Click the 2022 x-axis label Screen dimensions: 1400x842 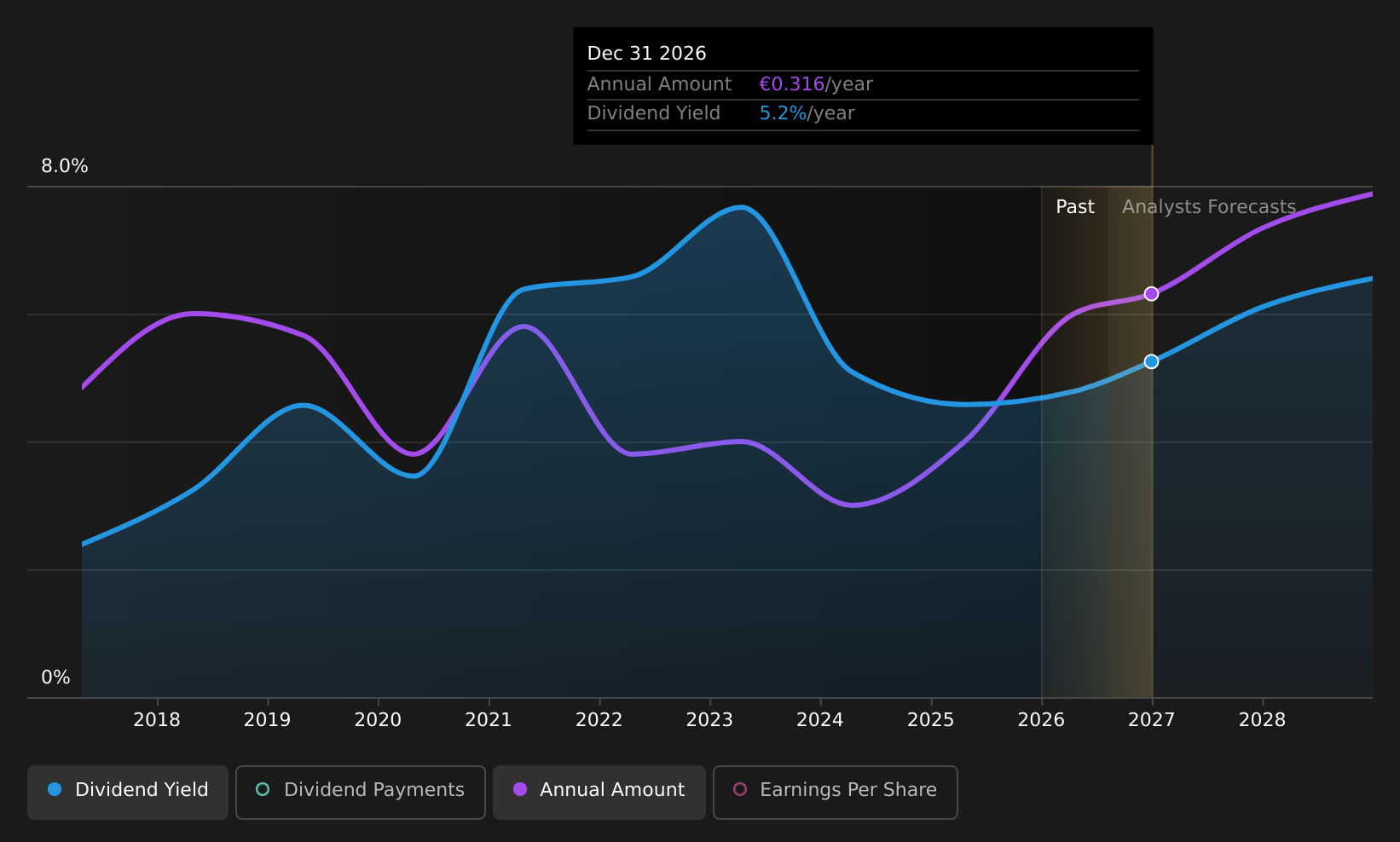pyautogui.click(x=599, y=720)
